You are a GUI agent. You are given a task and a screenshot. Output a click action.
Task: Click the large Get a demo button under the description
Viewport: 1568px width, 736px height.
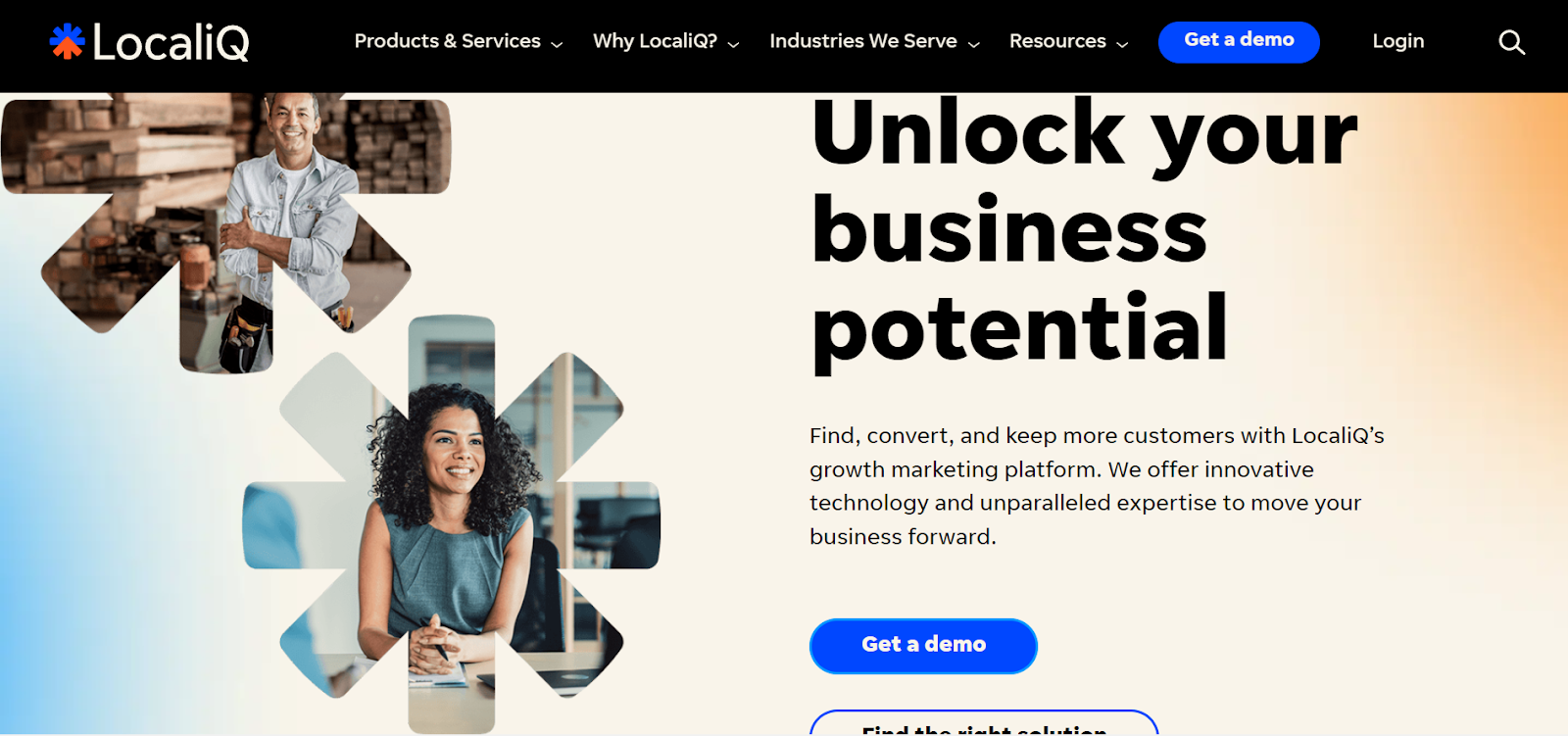[923, 646]
